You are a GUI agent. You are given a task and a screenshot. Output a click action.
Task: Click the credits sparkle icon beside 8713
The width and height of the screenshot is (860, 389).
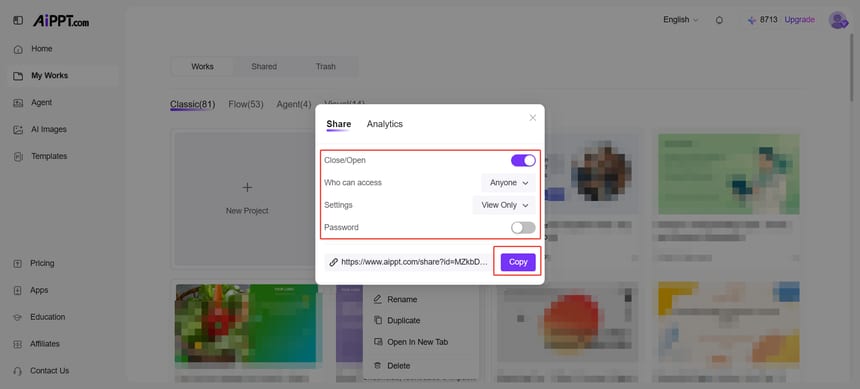(x=751, y=20)
